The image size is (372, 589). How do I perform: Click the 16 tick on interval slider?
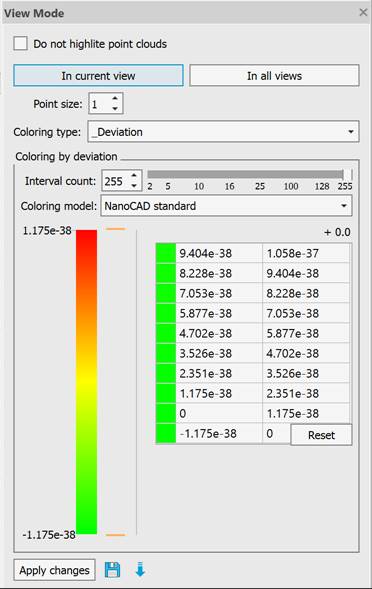click(230, 186)
